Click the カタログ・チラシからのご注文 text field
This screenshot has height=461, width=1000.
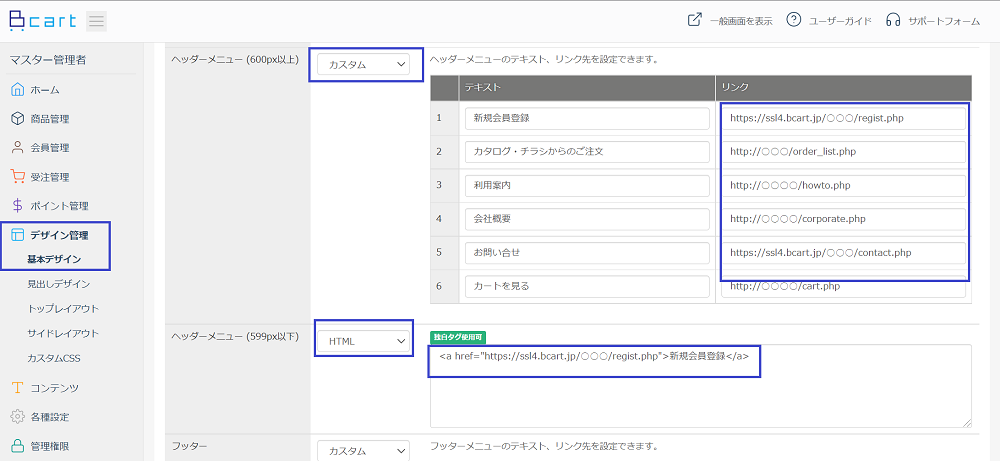click(x=587, y=152)
